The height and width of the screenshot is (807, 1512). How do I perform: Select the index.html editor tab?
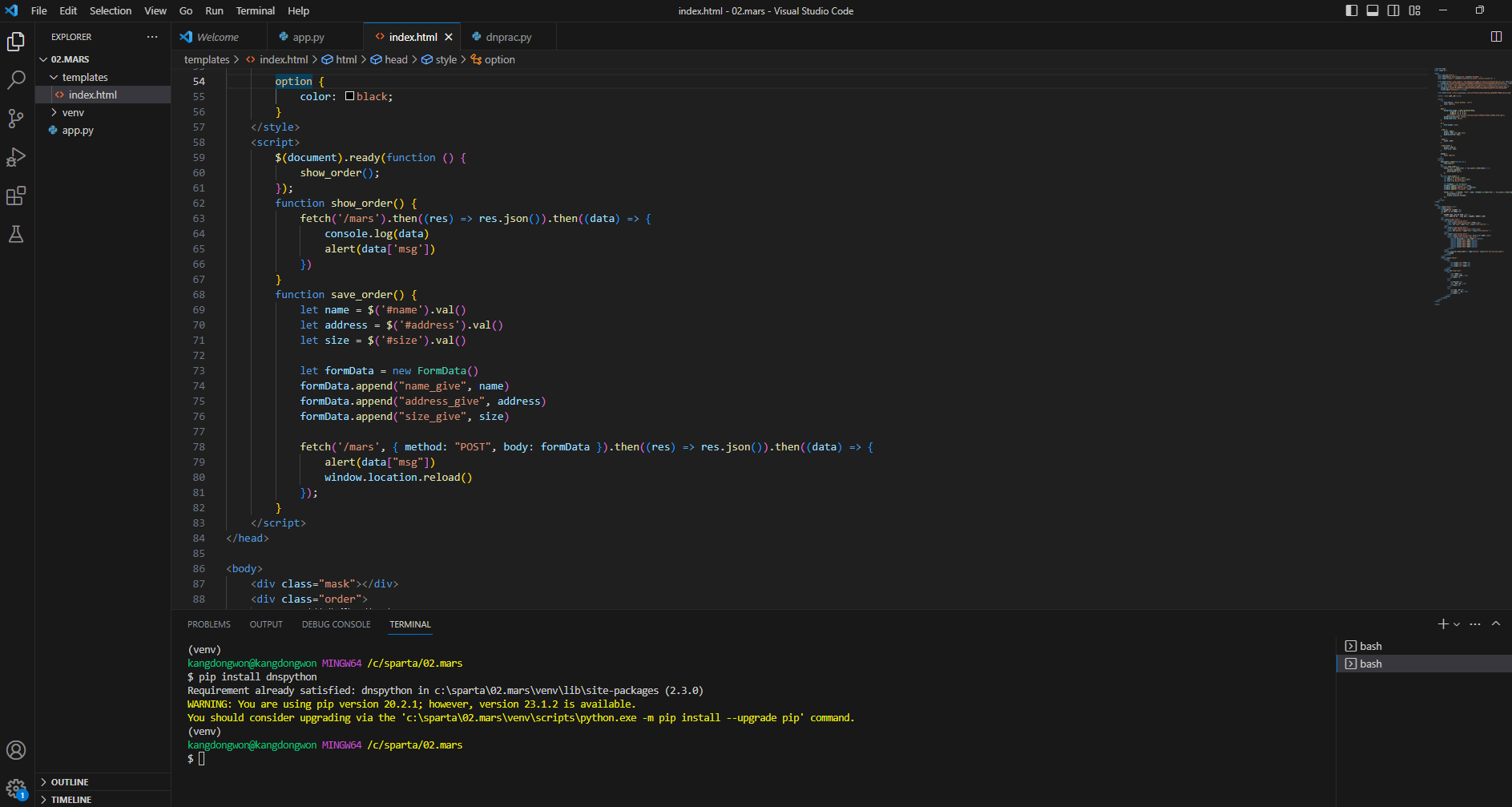coord(412,37)
